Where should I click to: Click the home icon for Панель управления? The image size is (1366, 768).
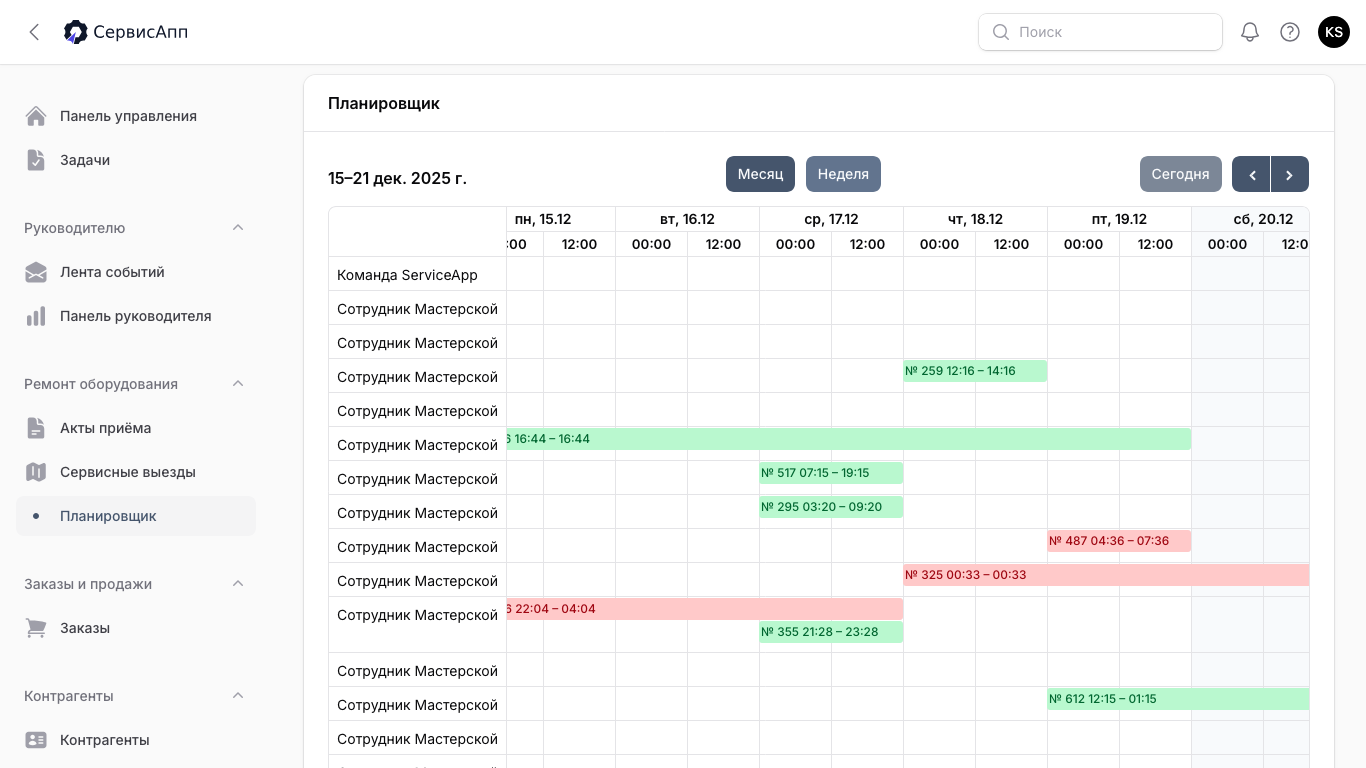36,116
